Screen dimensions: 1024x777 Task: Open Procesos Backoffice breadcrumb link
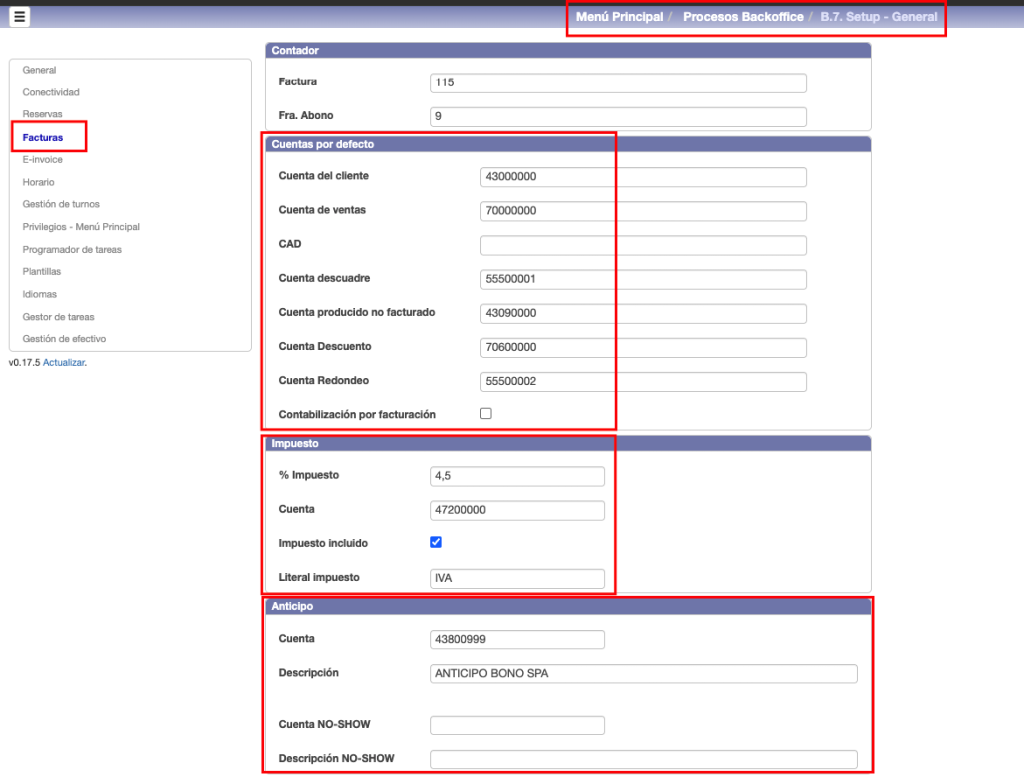pyautogui.click(x=743, y=17)
